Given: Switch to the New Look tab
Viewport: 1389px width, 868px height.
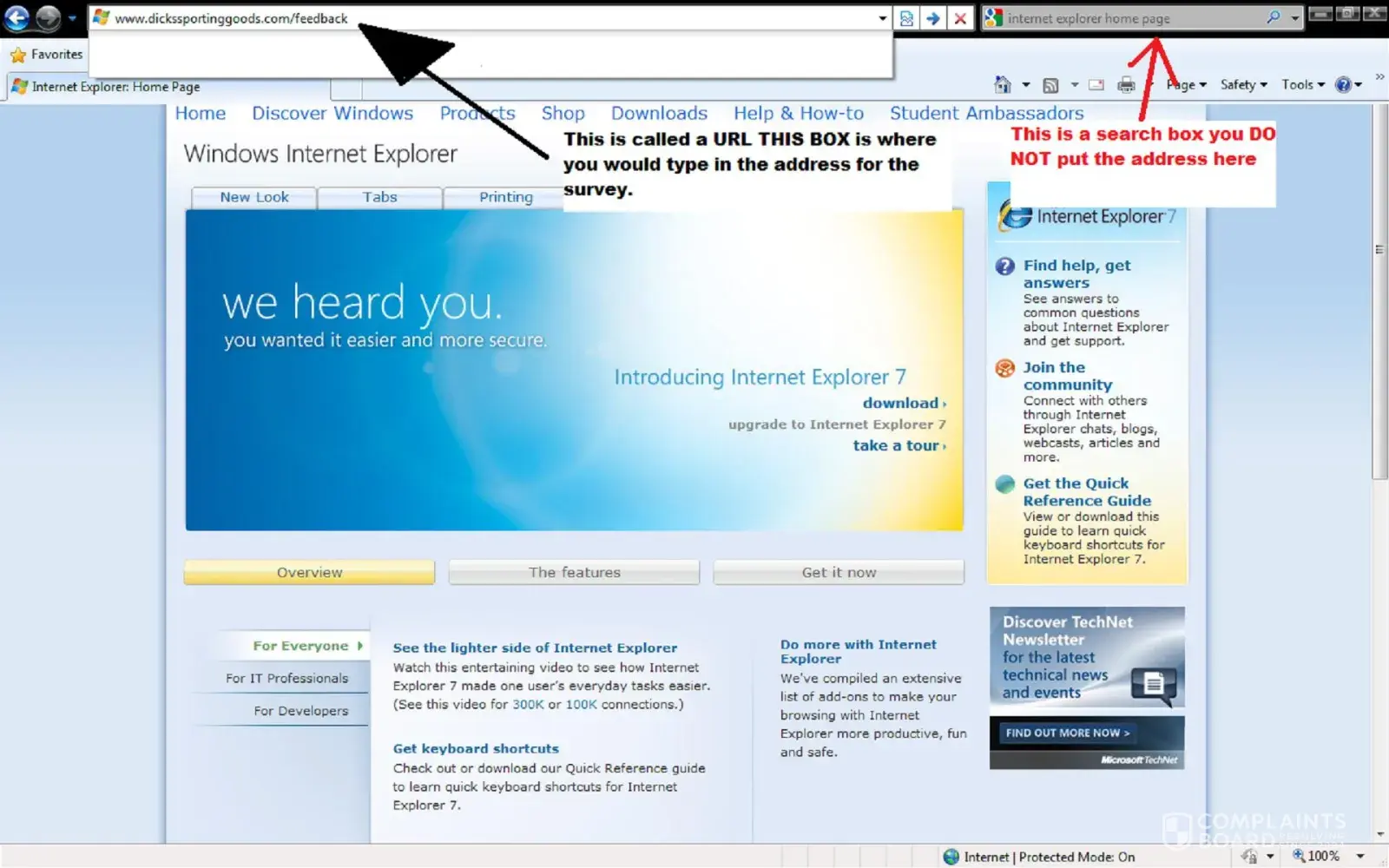Looking at the screenshot, I should 254,198.
